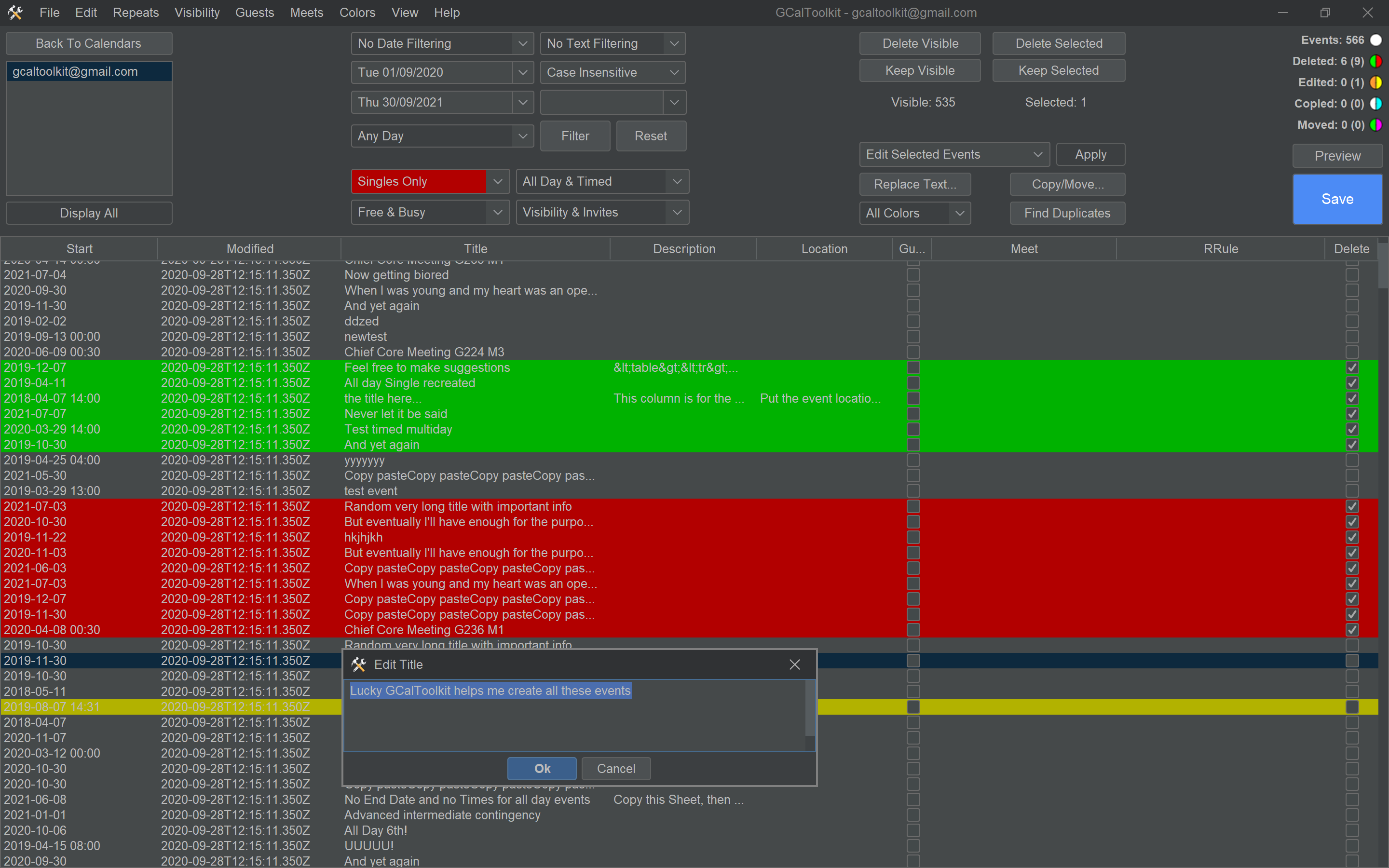Image resolution: width=1389 pixels, height=868 pixels.
Task: Click the white Events counter indicator
Action: coord(1376,40)
